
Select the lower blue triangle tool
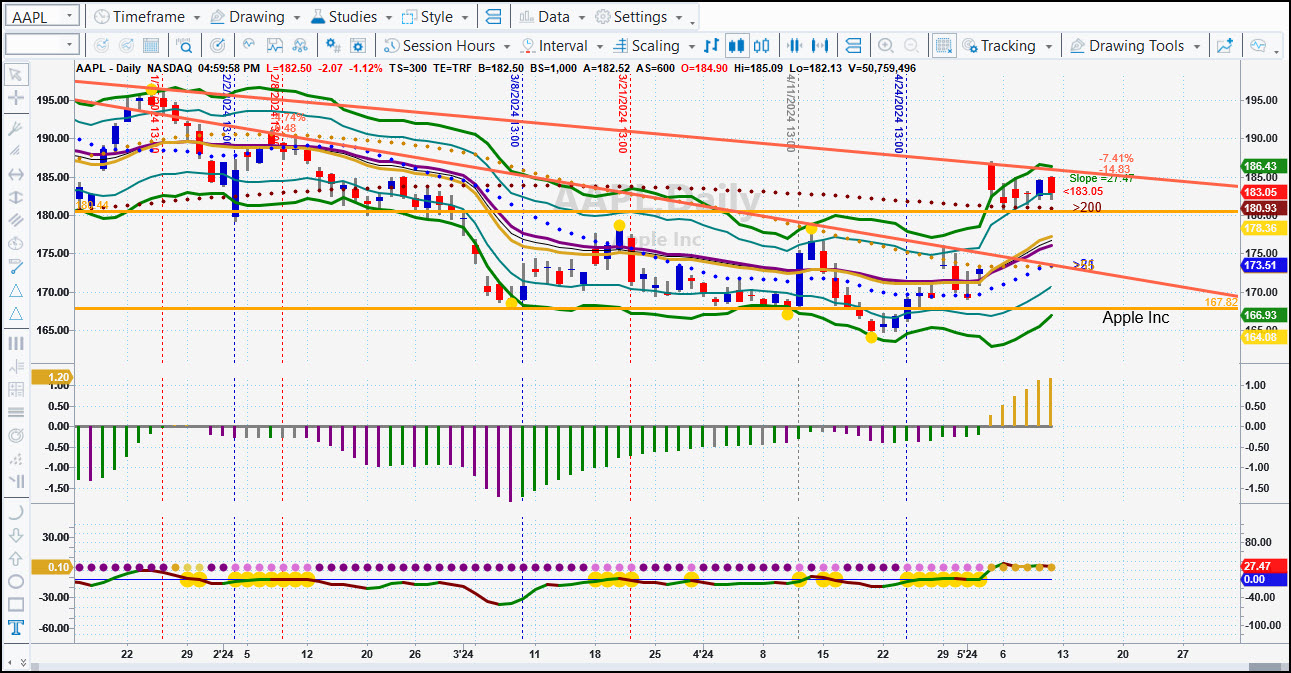pyautogui.click(x=16, y=315)
